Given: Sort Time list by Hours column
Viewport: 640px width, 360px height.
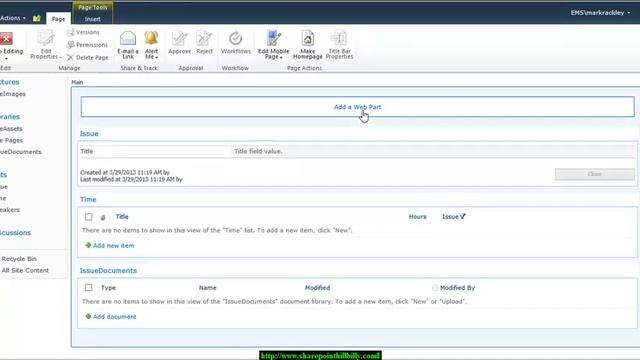Looking at the screenshot, I should coord(418,216).
